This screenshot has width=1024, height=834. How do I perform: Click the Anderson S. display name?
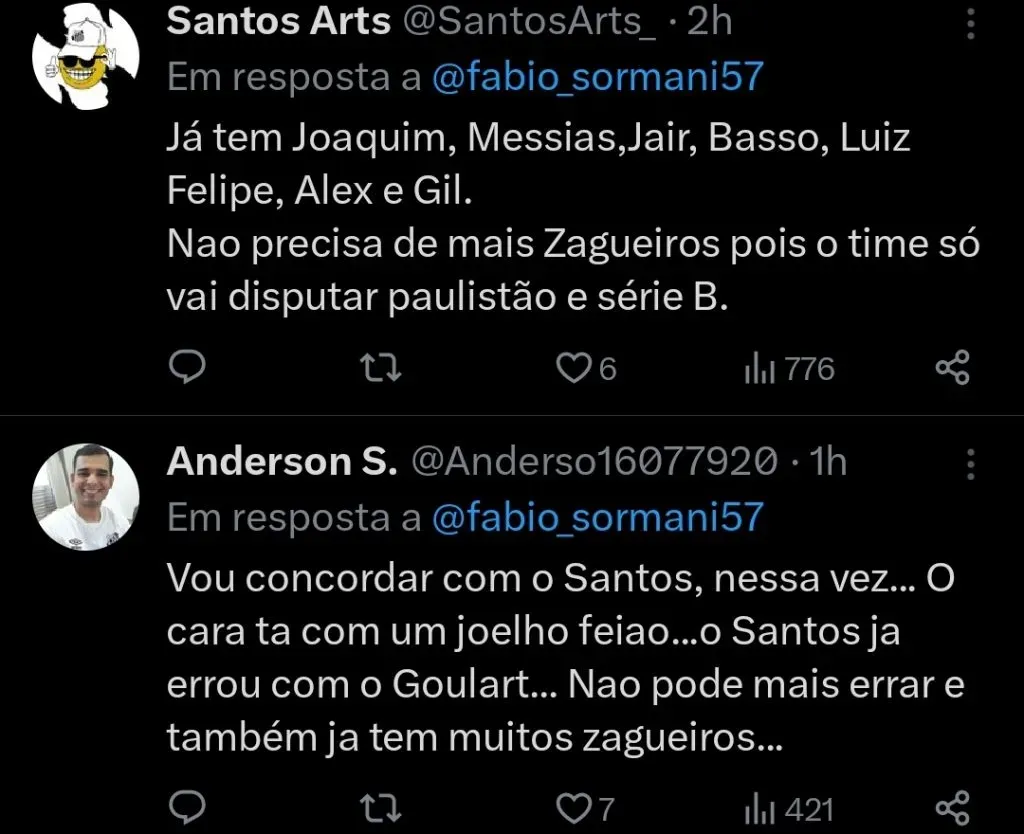click(x=282, y=462)
